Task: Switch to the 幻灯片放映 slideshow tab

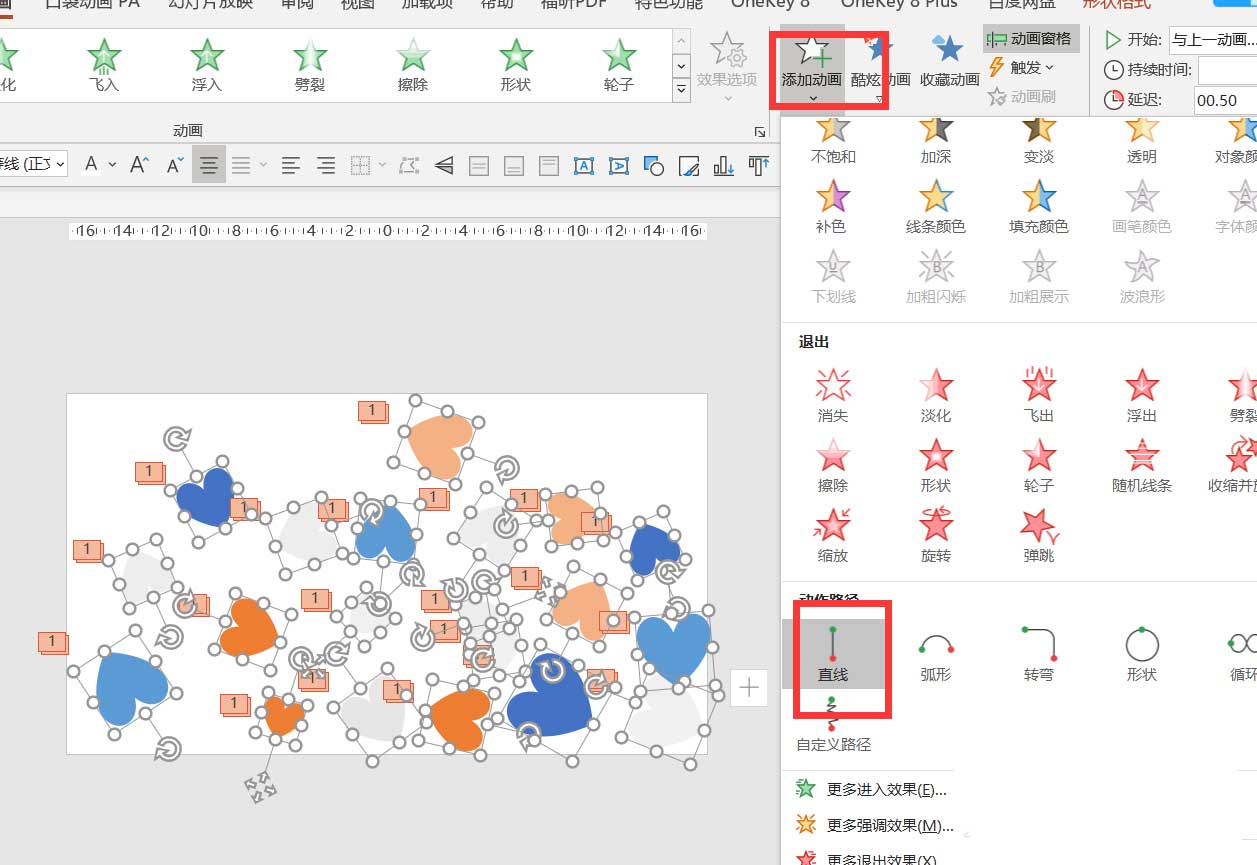Action: [x=210, y=5]
